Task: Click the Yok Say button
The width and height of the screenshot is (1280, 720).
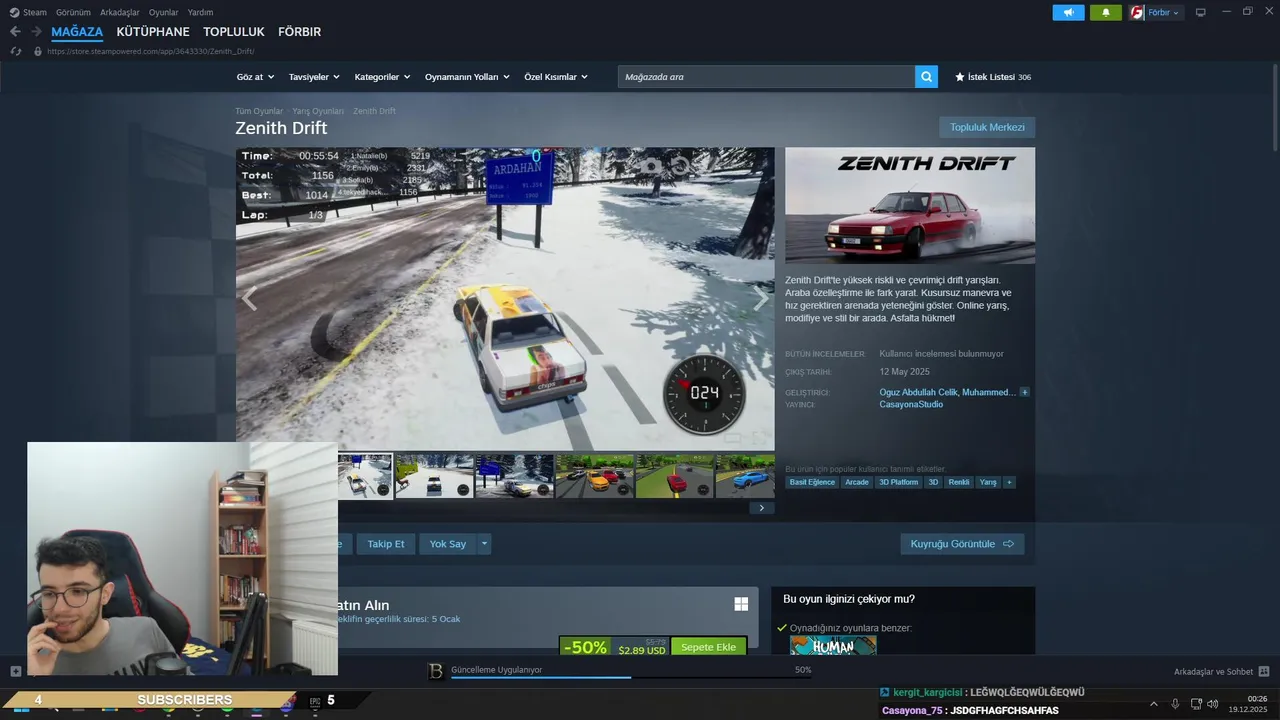Action: 448,544
